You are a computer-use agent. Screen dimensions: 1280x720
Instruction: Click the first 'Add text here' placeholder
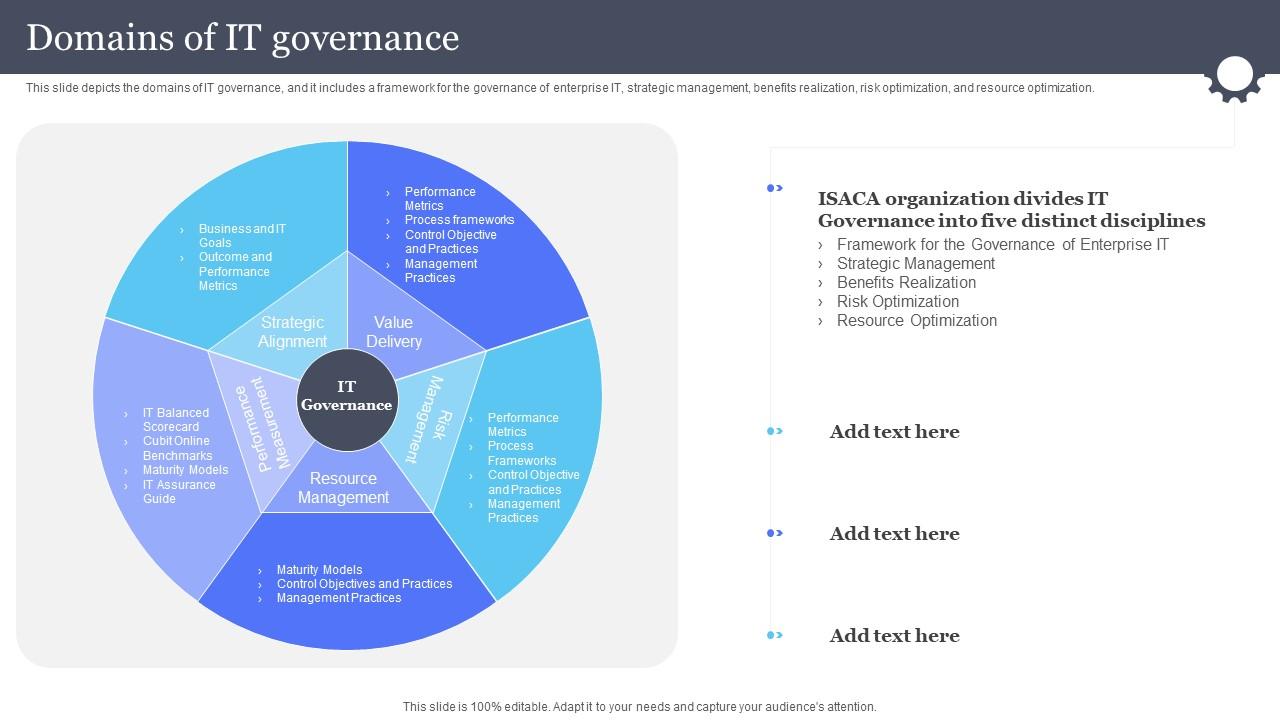pyautogui.click(x=894, y=432)
